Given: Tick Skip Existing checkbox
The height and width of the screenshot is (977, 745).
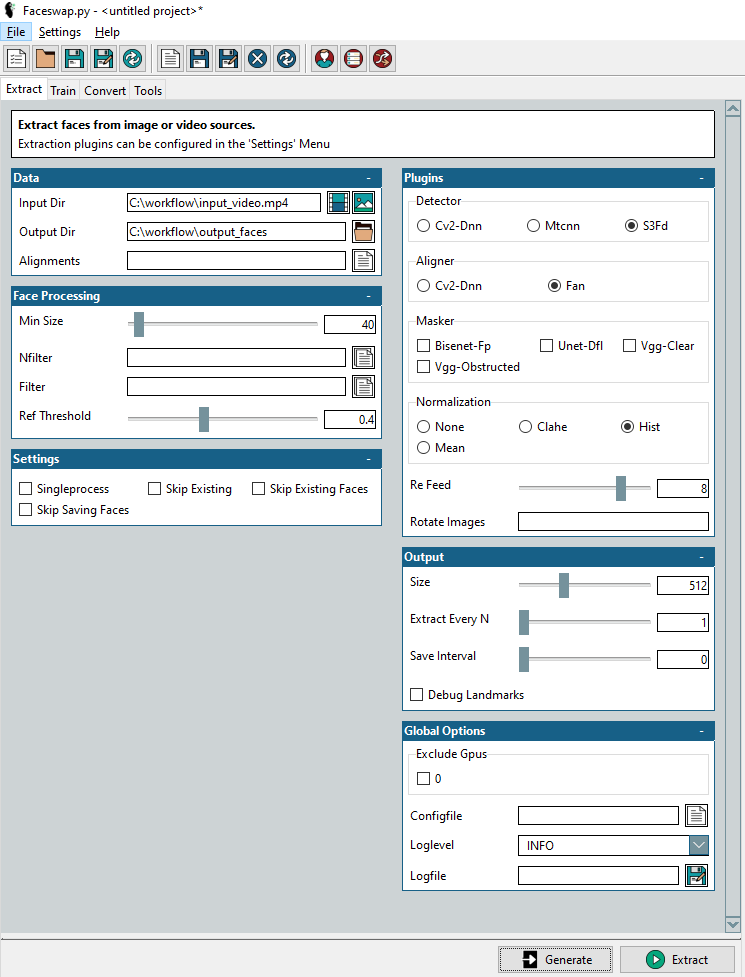Looking at the screenshot, I should [x=154, y=488].
